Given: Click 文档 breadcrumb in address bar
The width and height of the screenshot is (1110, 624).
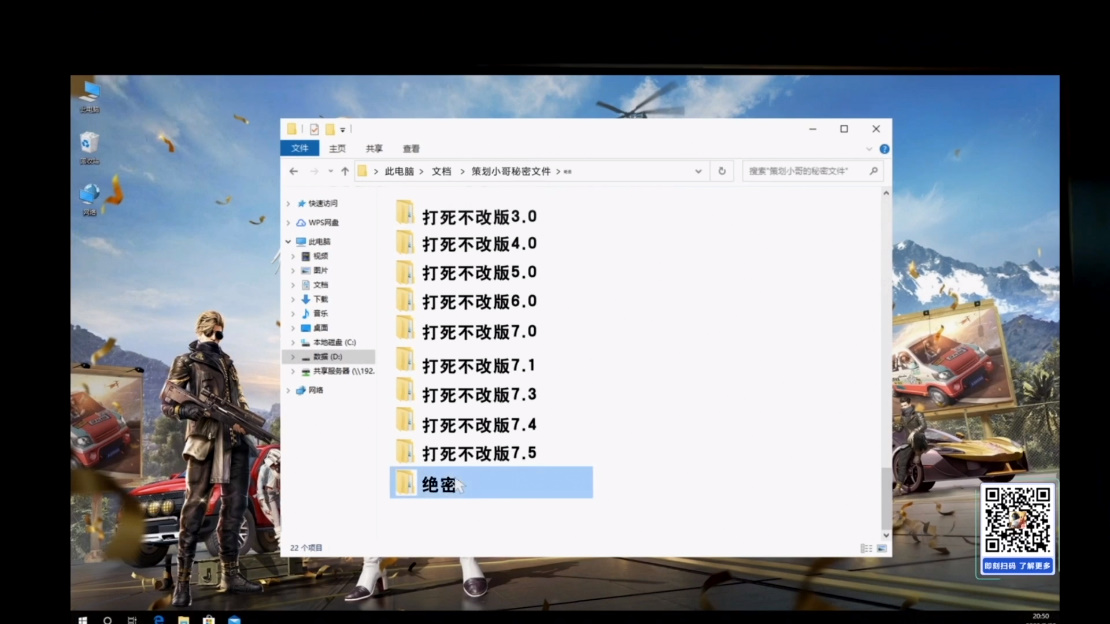Looking at the screenshot, I should click(x=441, y=171).
